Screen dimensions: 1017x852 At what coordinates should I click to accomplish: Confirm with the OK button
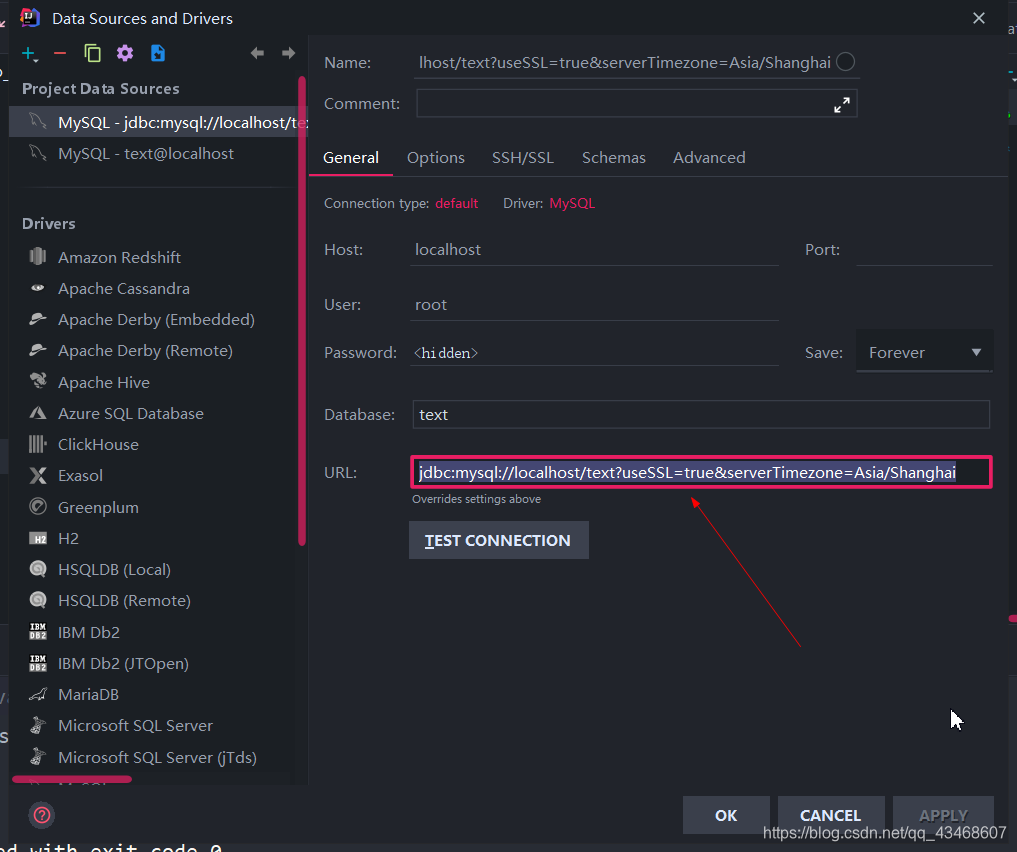[x=726, y=815]
